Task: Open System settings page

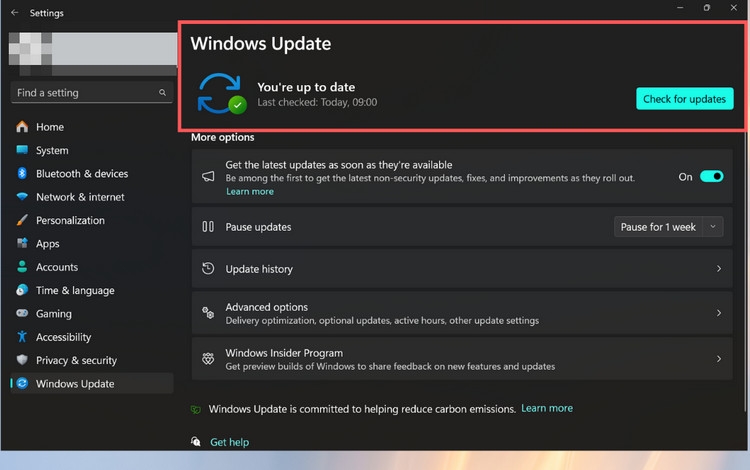Action: pyautogui.click(x=52, y=150)
